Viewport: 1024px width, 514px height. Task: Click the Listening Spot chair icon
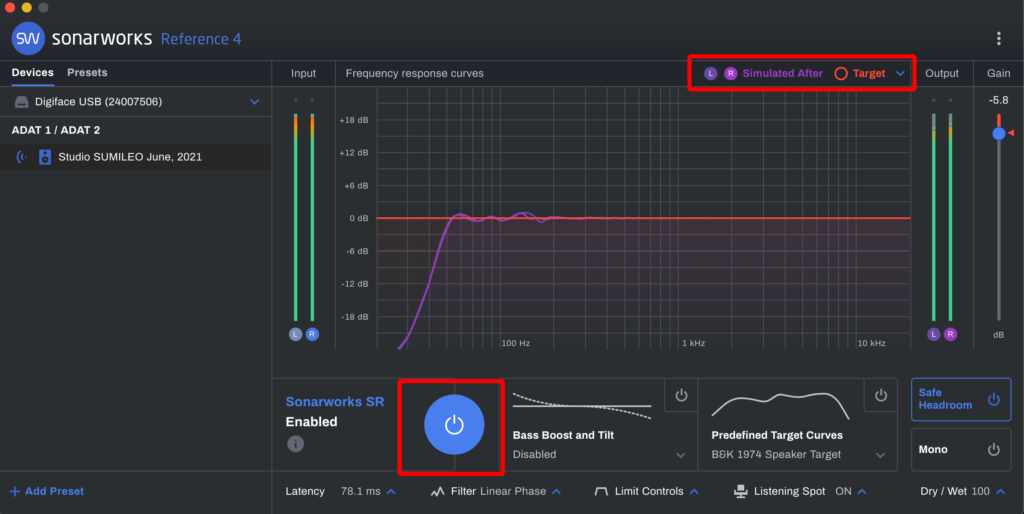point(741,491)
